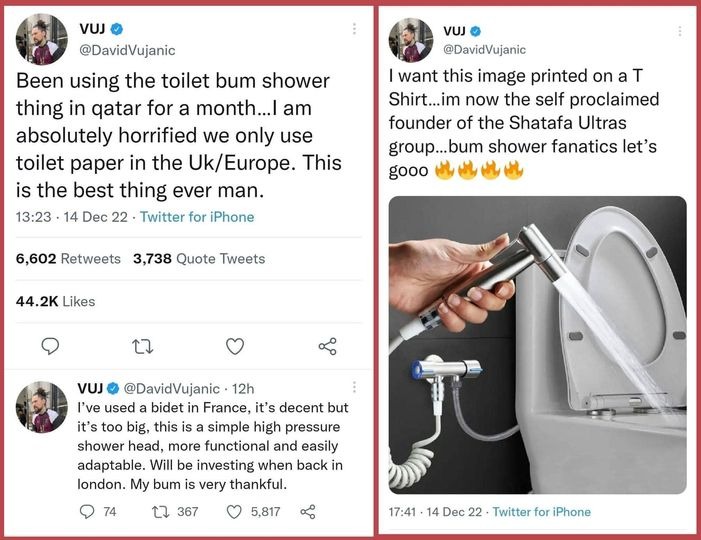Retweet the bidet reply showing 367 retweets
Image resolution: width=701 pixels, height=540 pixels.
[159, 511]
